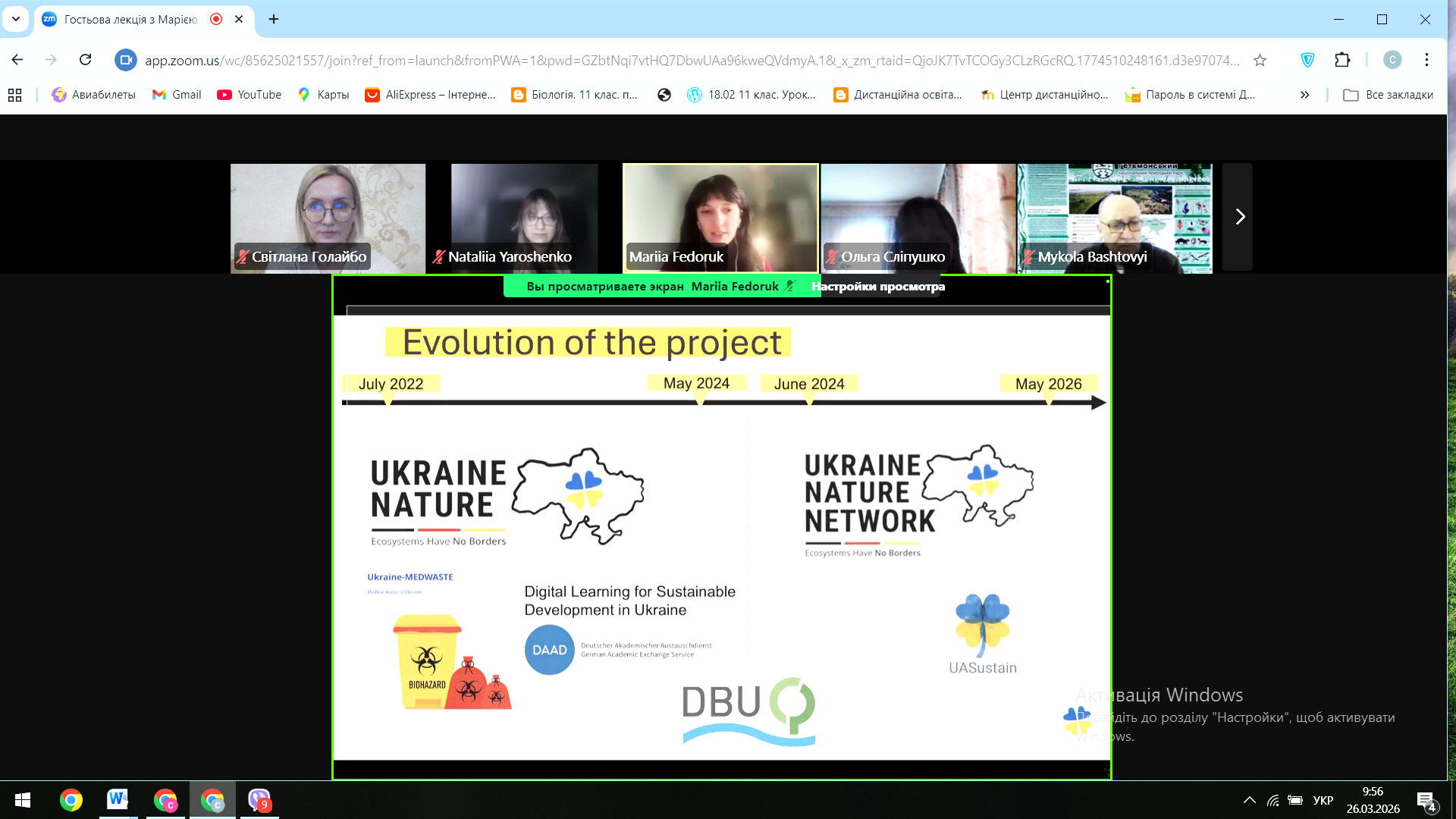Screen dimensions: 1456x819
Task: Select Ольга Сліпушко's video thumbnail
Action: (918, 218)
